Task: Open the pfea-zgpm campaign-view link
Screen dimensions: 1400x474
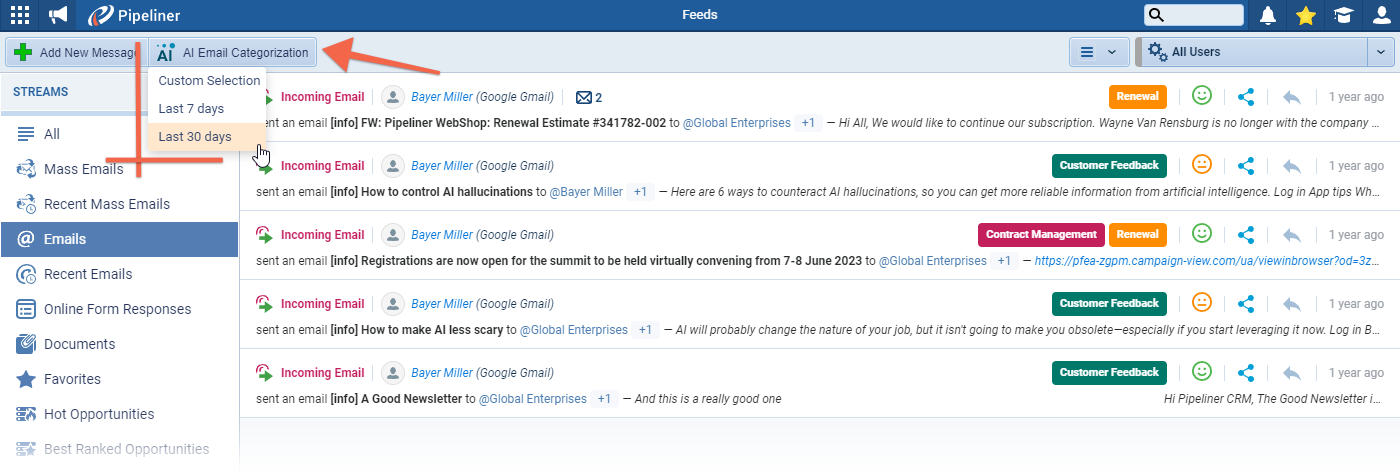Action: tap(1209, 260)
